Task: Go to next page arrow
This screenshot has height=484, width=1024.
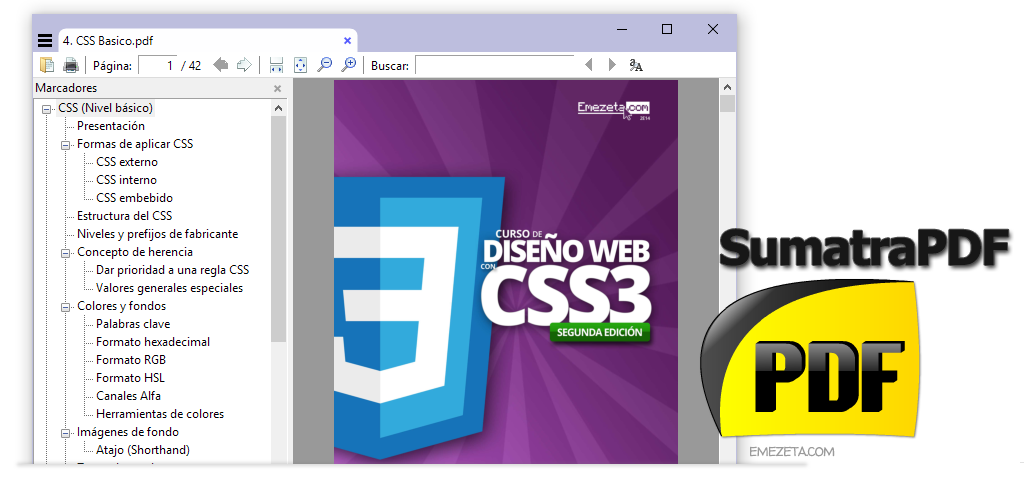Action: click(244, 65)
